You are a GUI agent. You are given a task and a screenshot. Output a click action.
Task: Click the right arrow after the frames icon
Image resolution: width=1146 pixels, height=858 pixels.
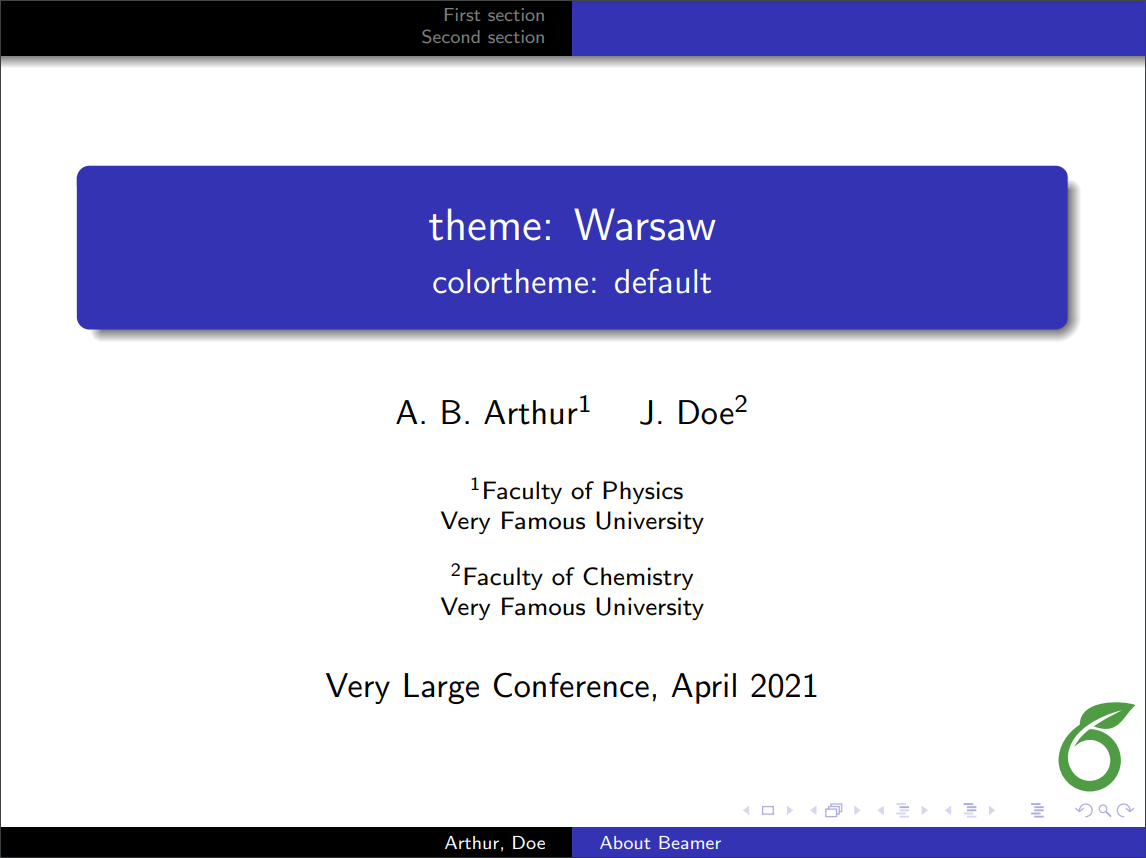coord(857,810)
